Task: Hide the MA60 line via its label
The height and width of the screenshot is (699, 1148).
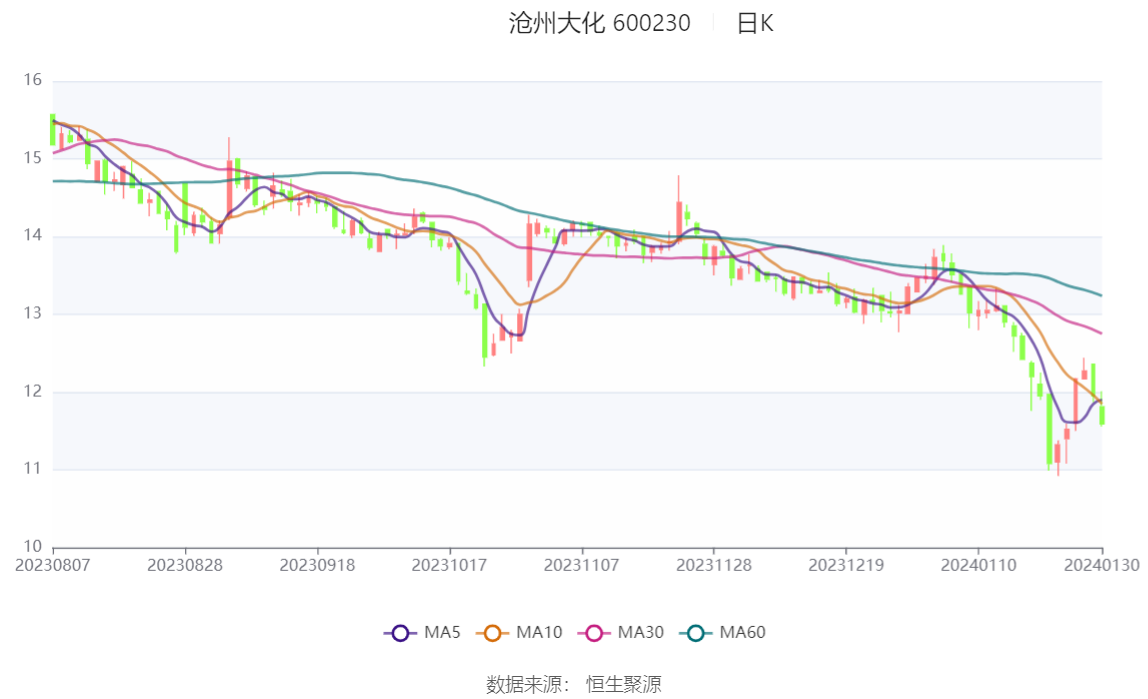Action: [742, 632]
